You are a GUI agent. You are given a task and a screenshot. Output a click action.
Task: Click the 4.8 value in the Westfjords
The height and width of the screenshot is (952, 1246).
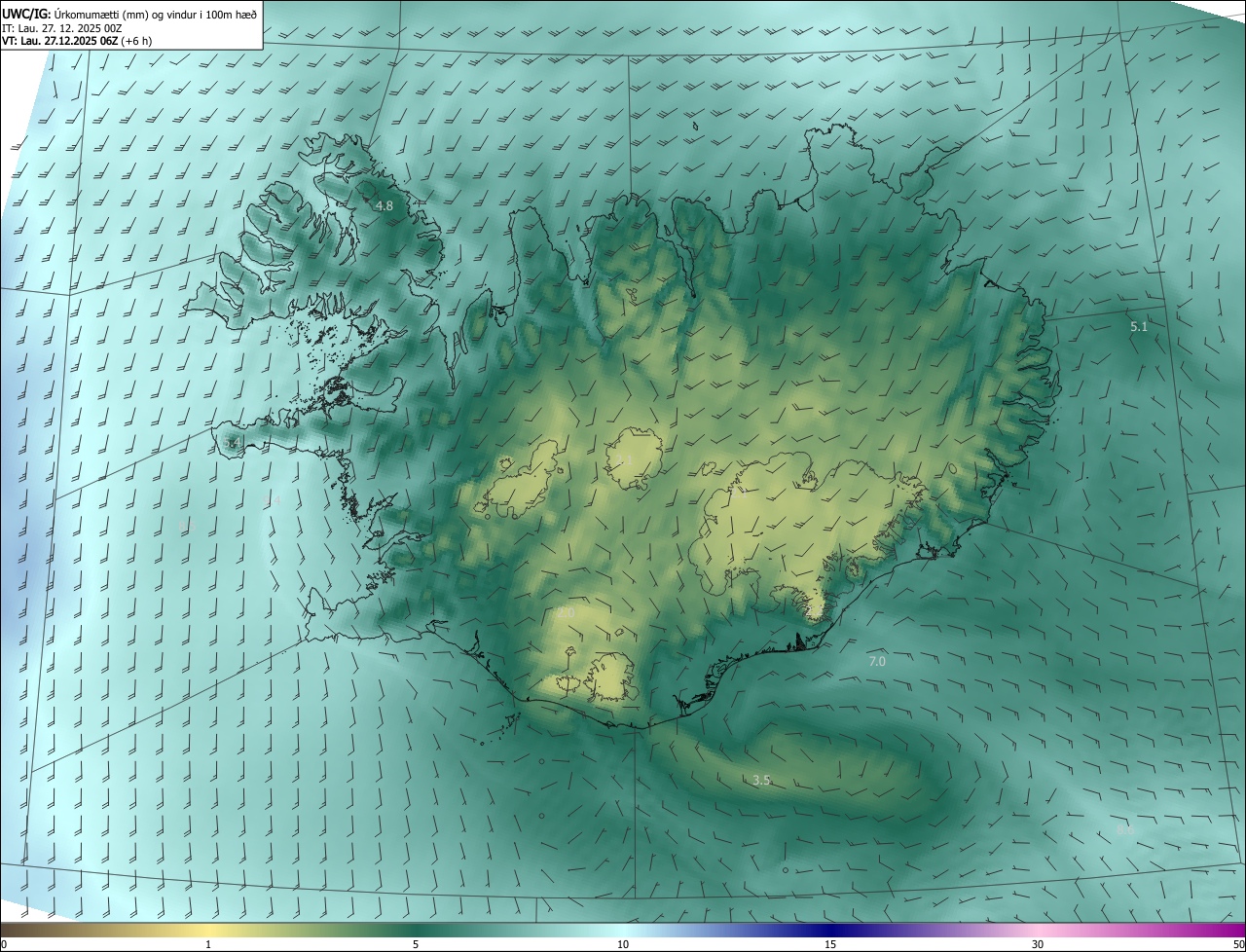pos(385,206)
